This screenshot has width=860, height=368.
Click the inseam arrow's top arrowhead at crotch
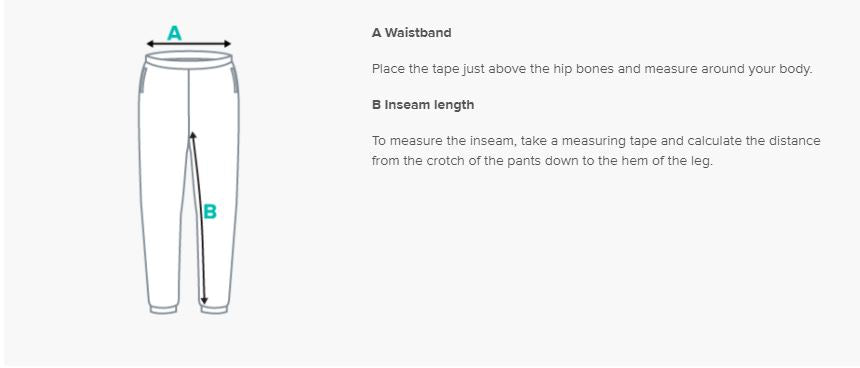coord(191,135)
